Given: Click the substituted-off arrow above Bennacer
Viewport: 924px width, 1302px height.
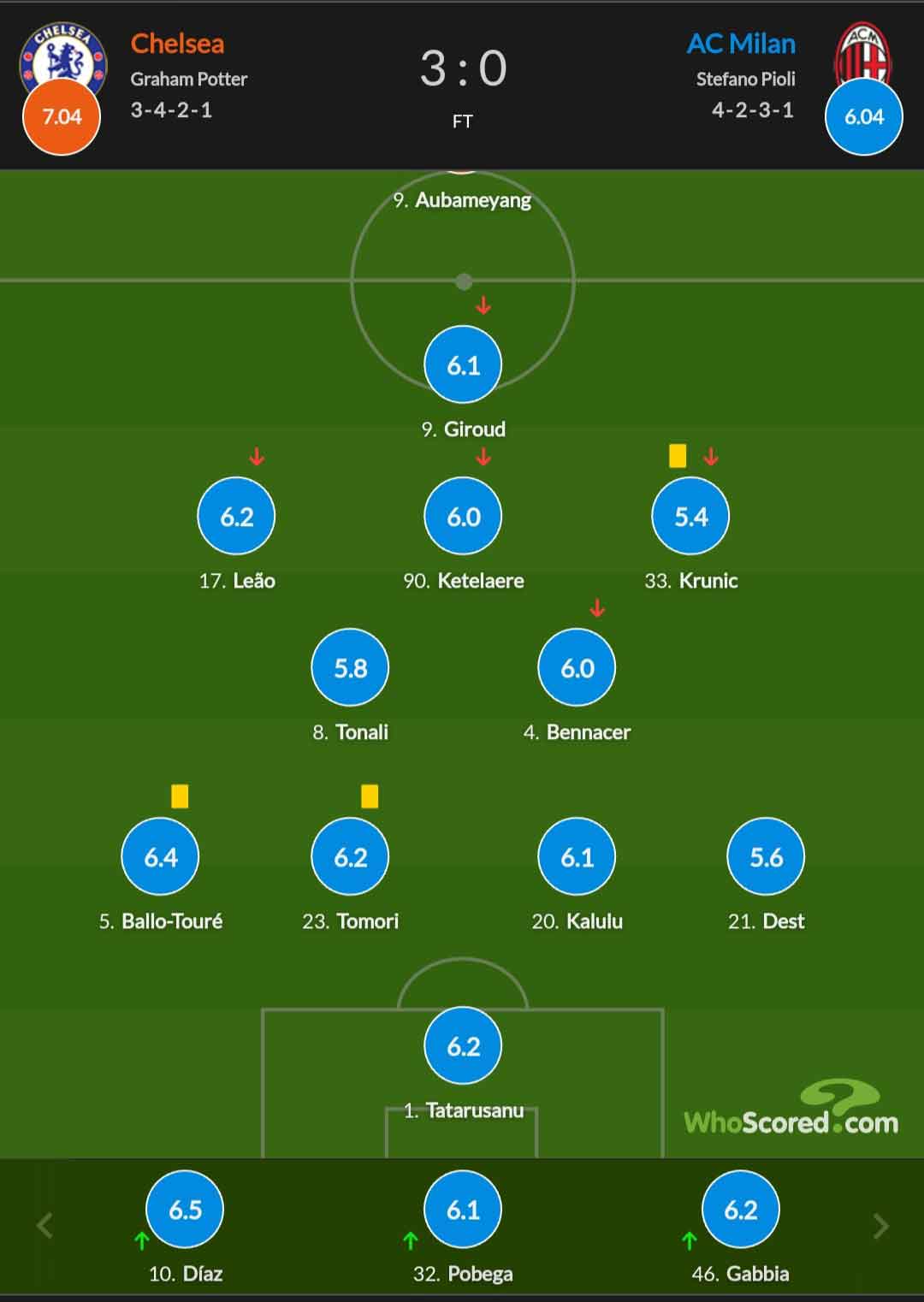Looking at the screenshot, I should pos(597,608).
